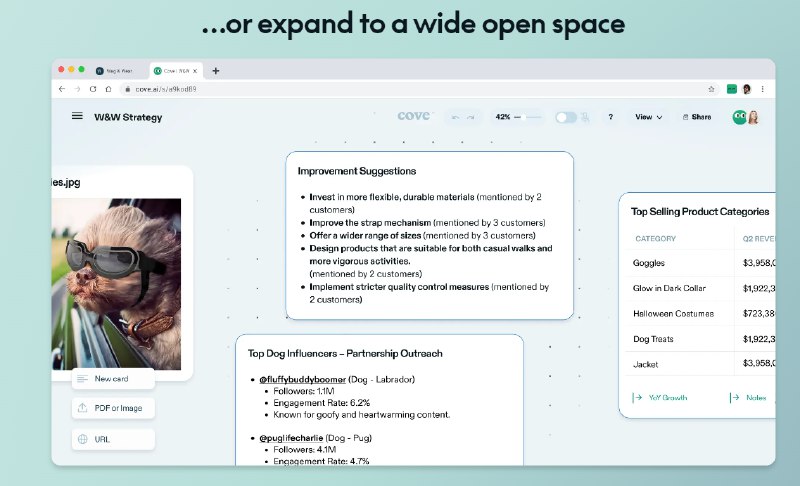Click the green browser extension icon
This screenshot has width=800, height=486.
732,89
